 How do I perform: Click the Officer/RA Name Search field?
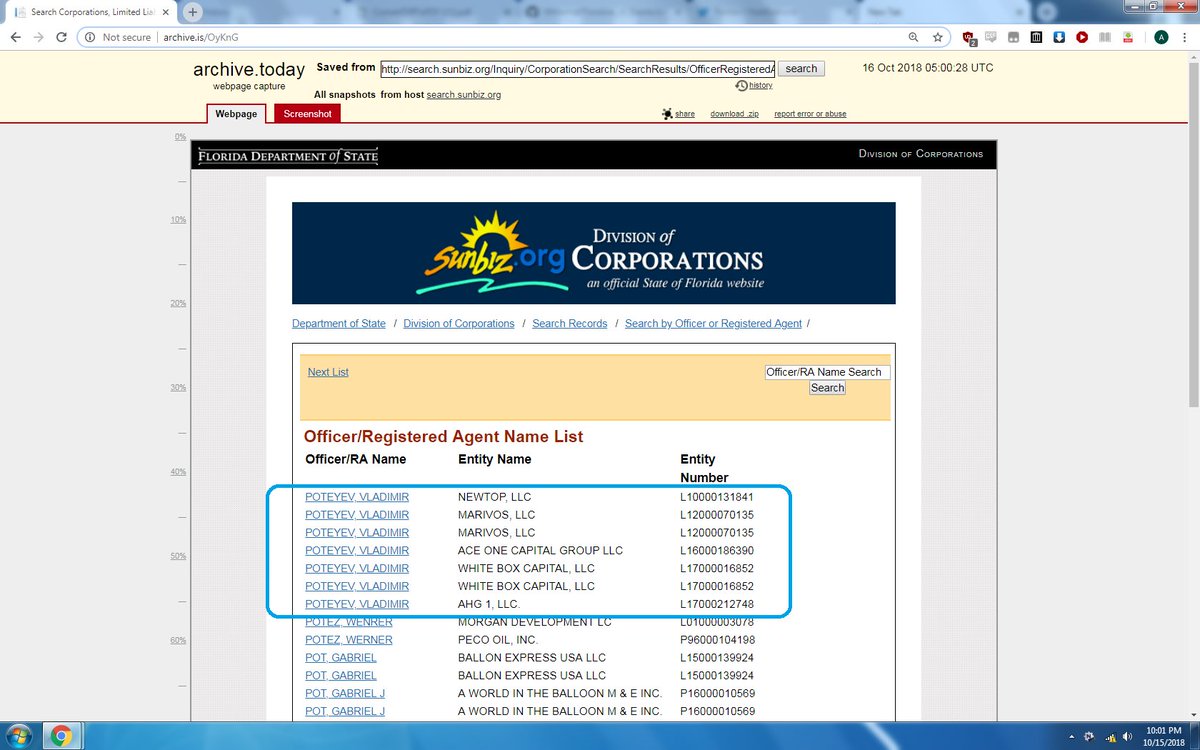(x=827, y=372)
